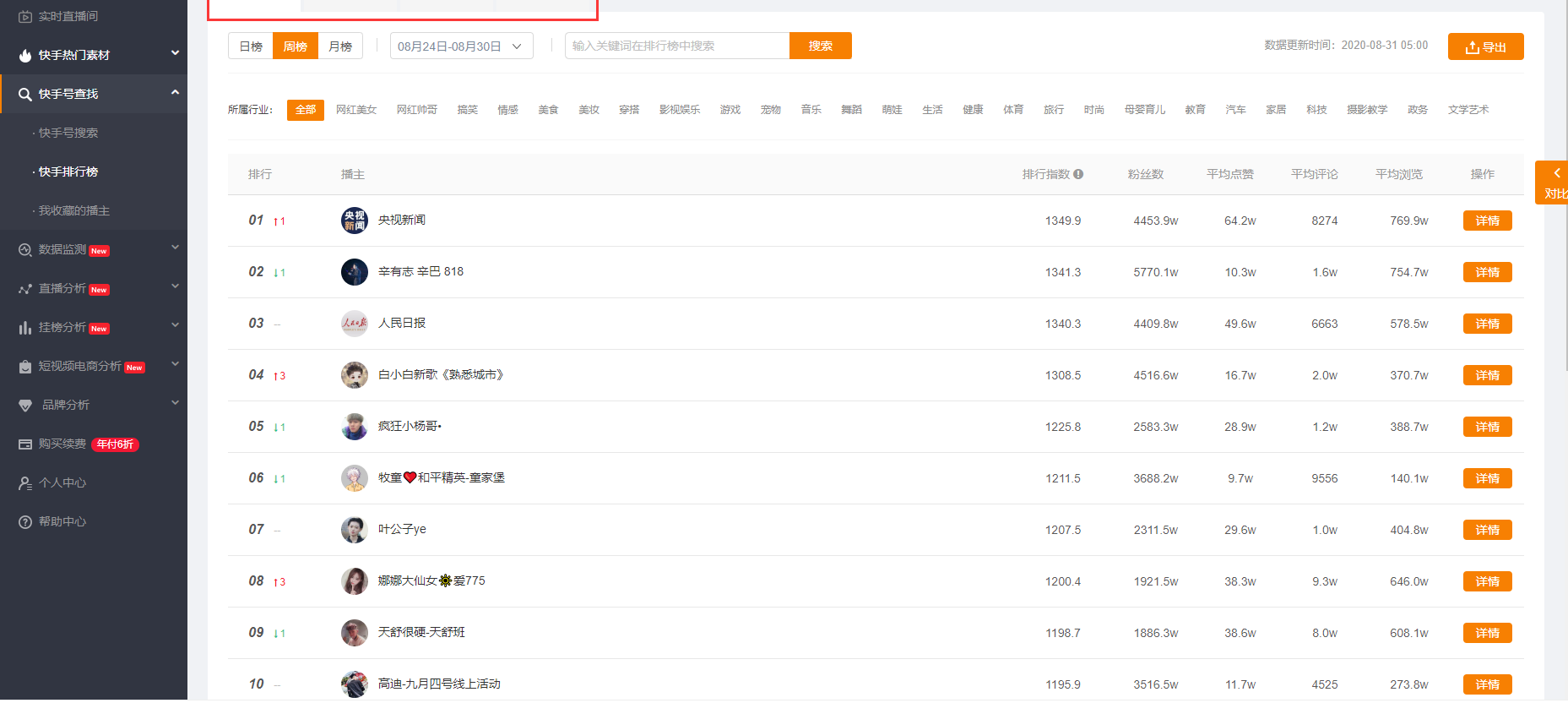Filter by 文学艺术 industry

1468,110
